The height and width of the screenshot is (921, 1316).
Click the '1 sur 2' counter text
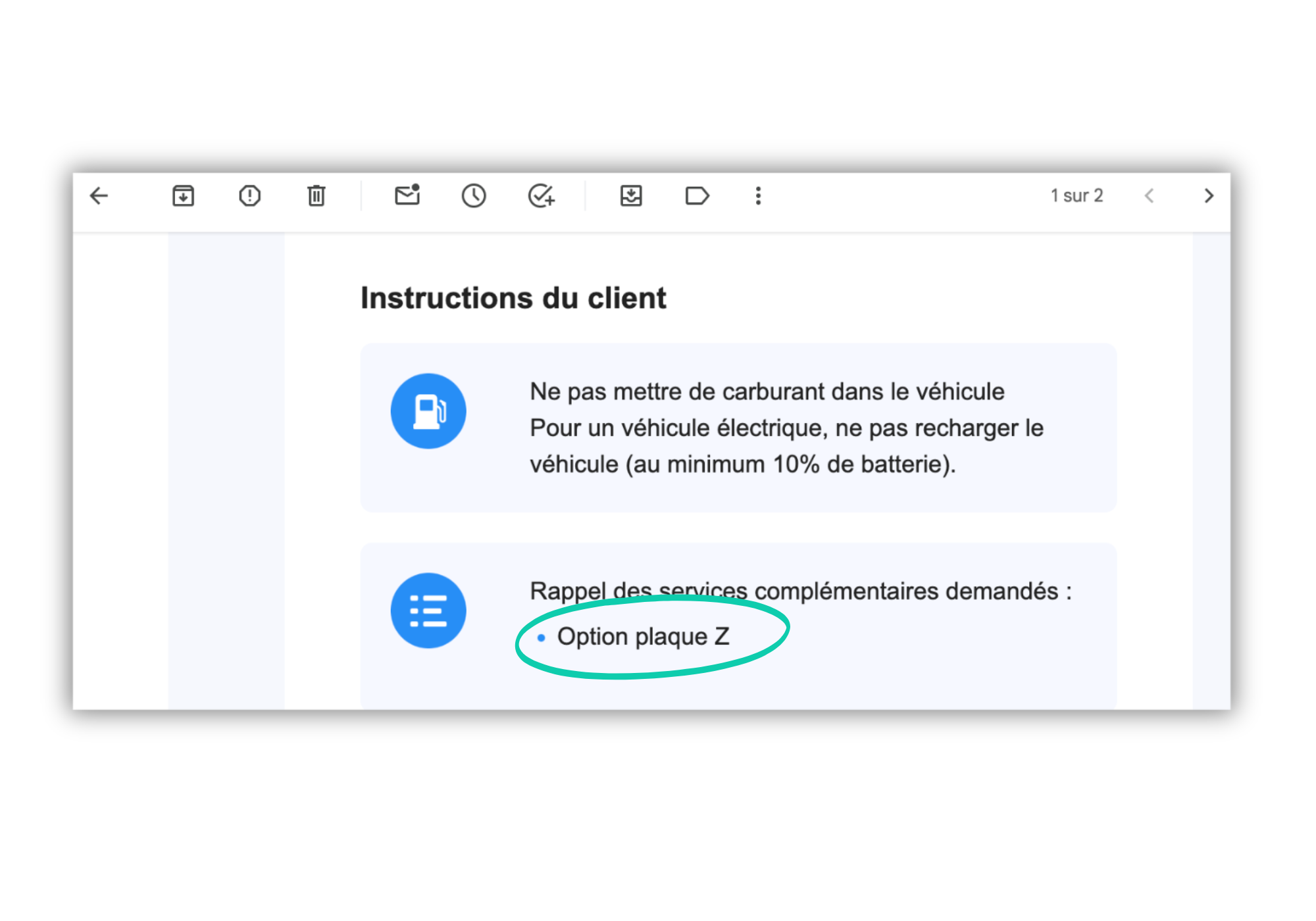point(1076,195)
